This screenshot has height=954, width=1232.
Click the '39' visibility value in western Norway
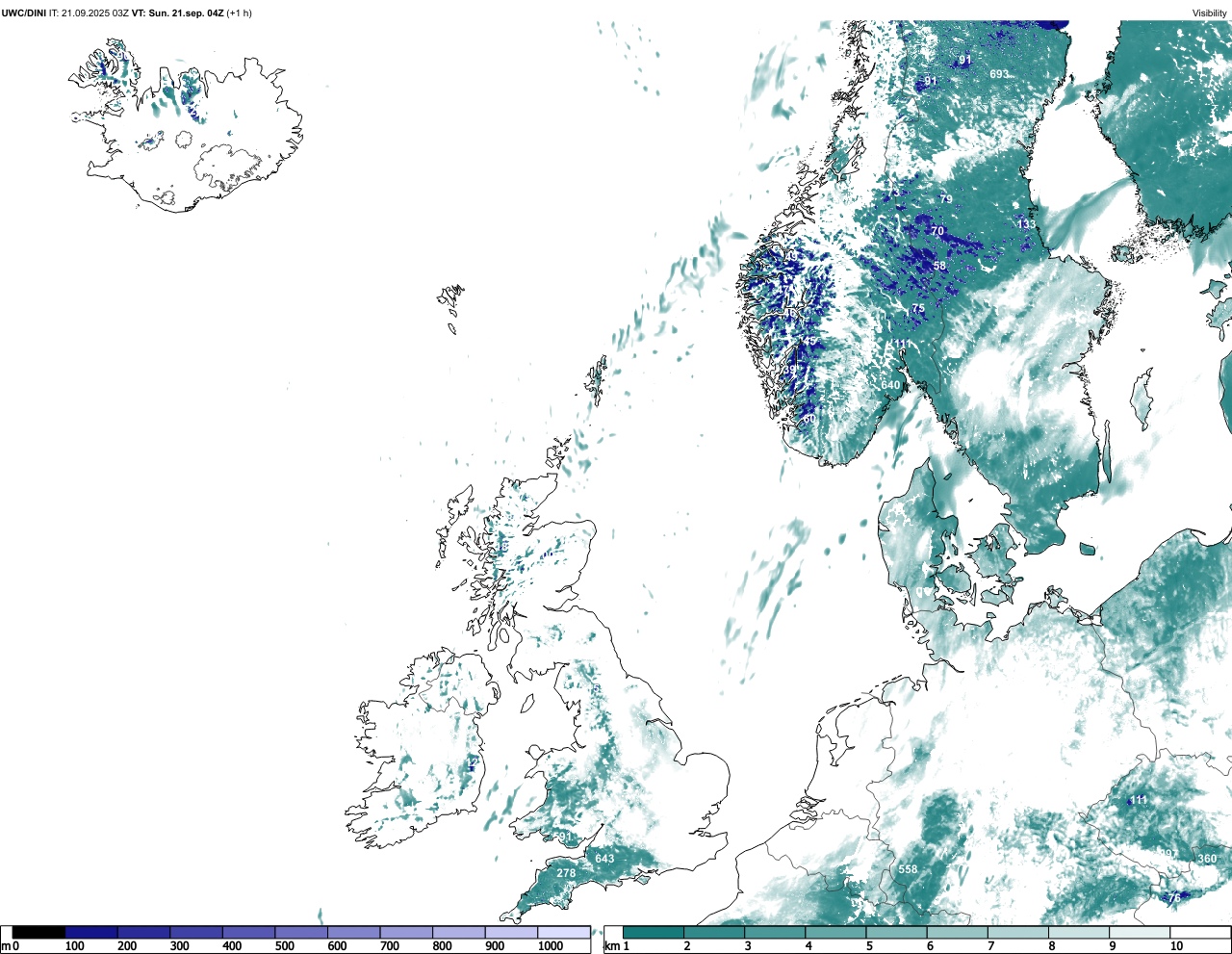pyautogui.click(x=789, y=370)
